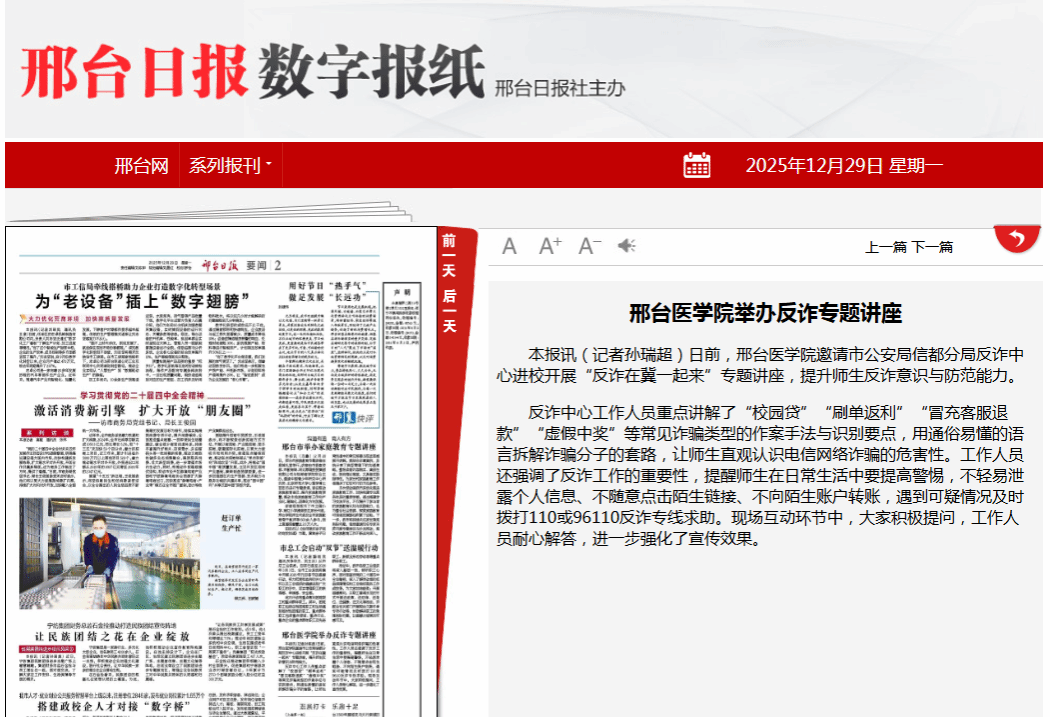Viewport: 1050px width, 717px height.
Task: Open next article via 下一篇
Action: point(932,247)
